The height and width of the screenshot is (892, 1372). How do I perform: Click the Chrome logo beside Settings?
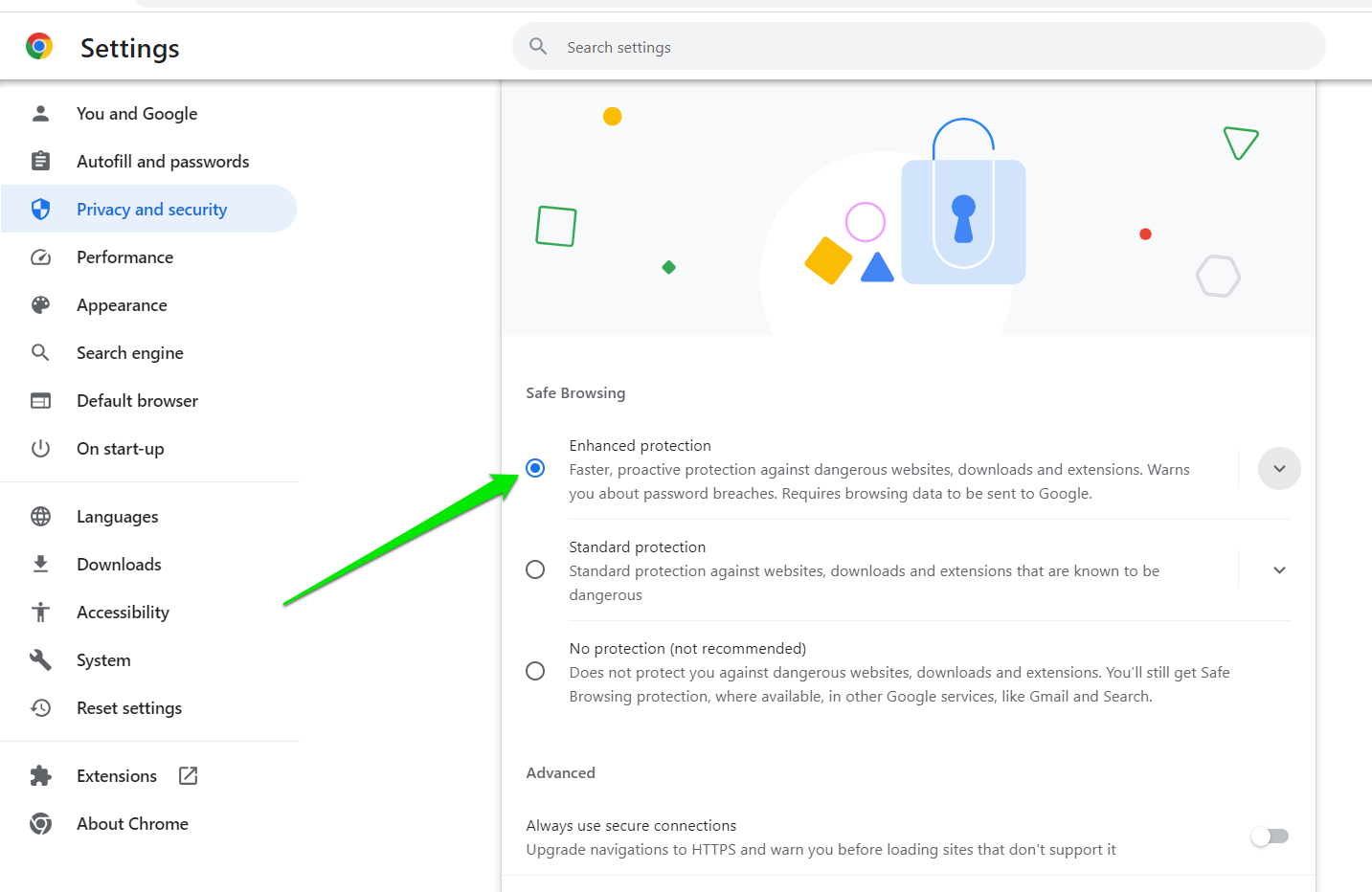(39, 46)
